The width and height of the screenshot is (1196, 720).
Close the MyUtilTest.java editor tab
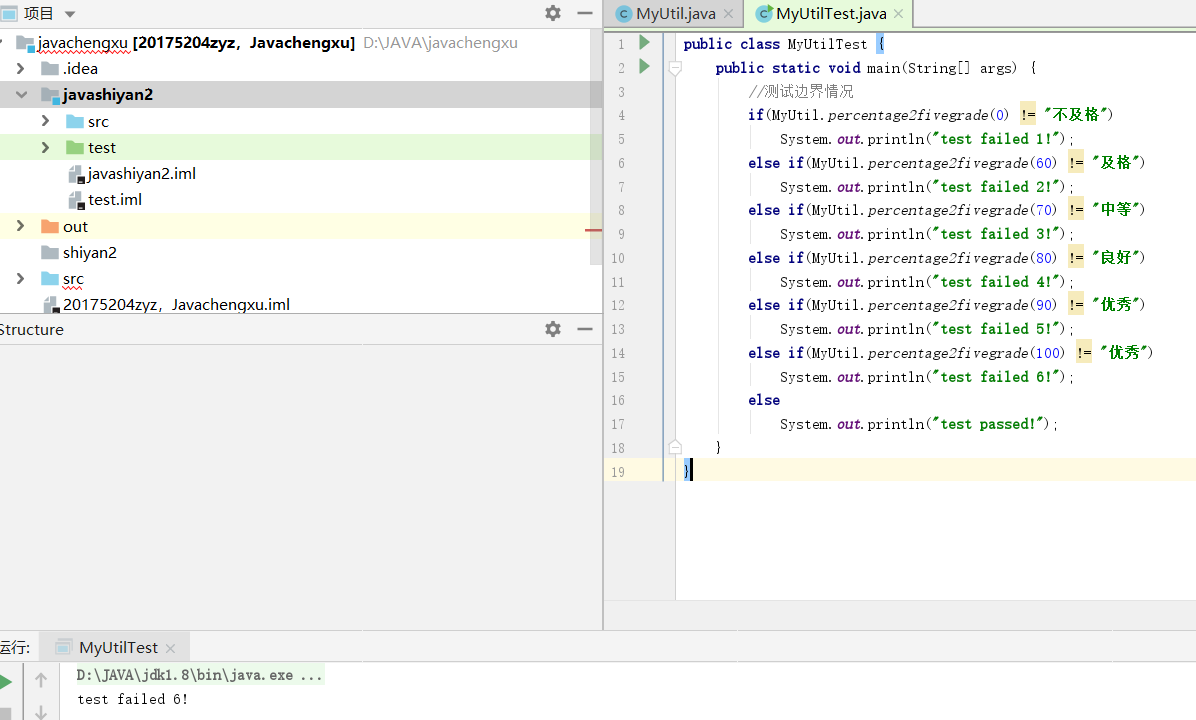[x=898, y=14]
